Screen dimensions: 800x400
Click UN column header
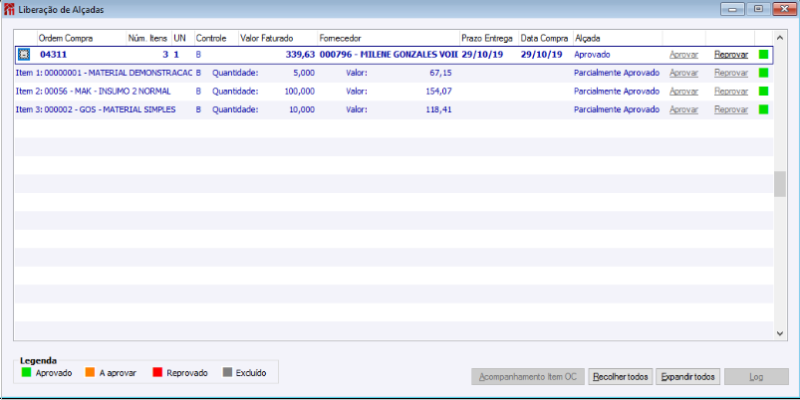click(183, 38)
